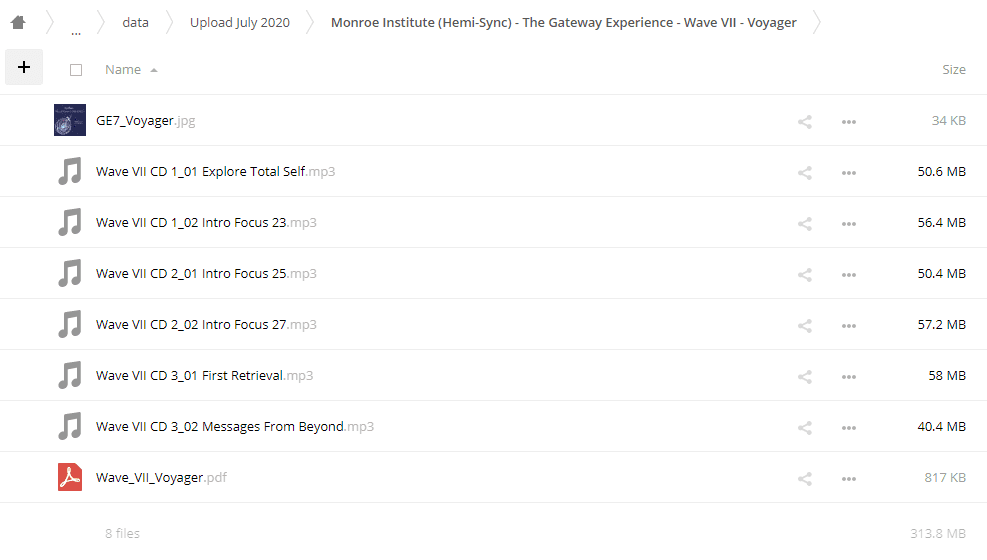Open more actions for Messages From Beyond

coord(849,427)
